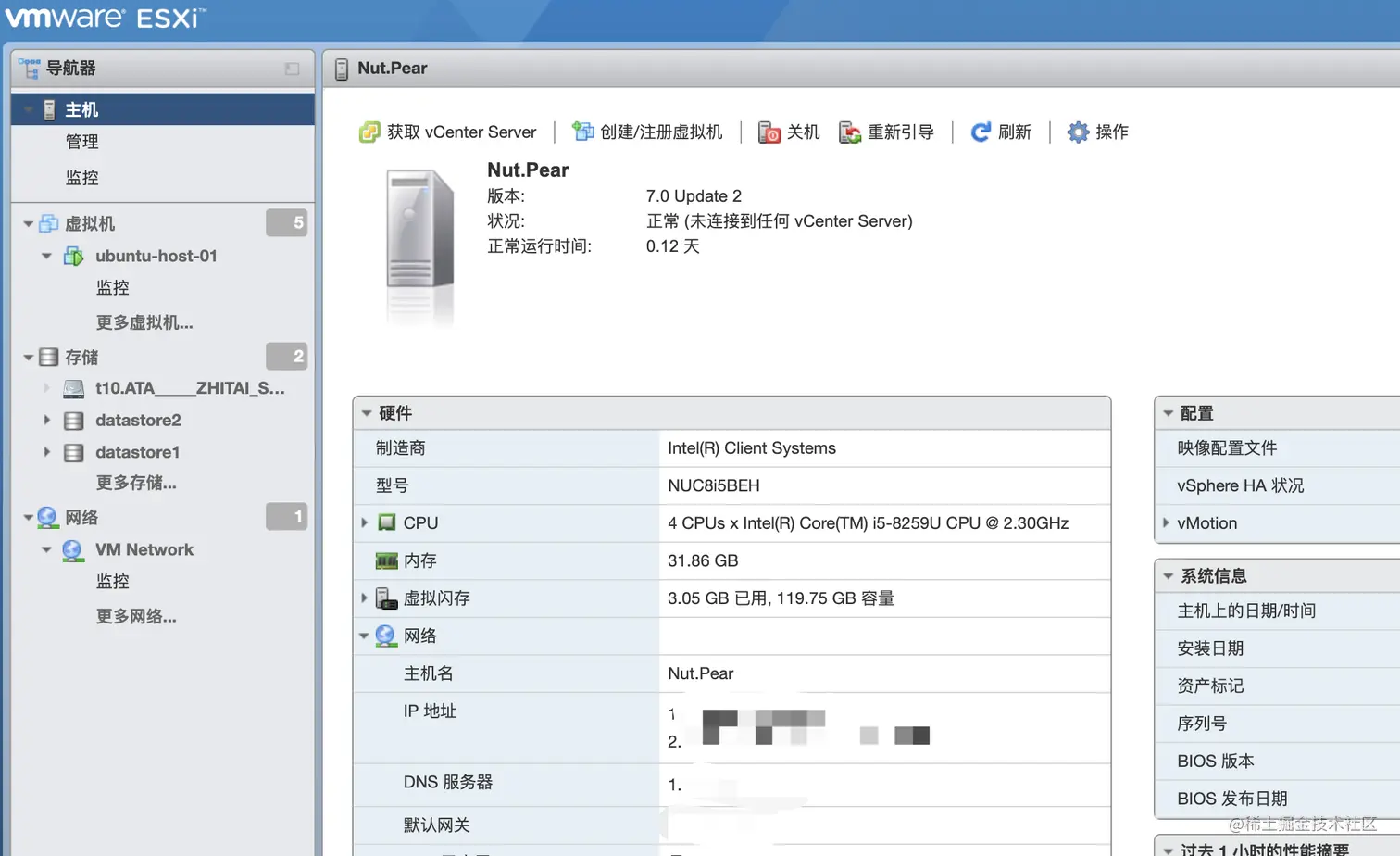
Task: Open 更多网络... in the navigator
Action: pos(135,616)
